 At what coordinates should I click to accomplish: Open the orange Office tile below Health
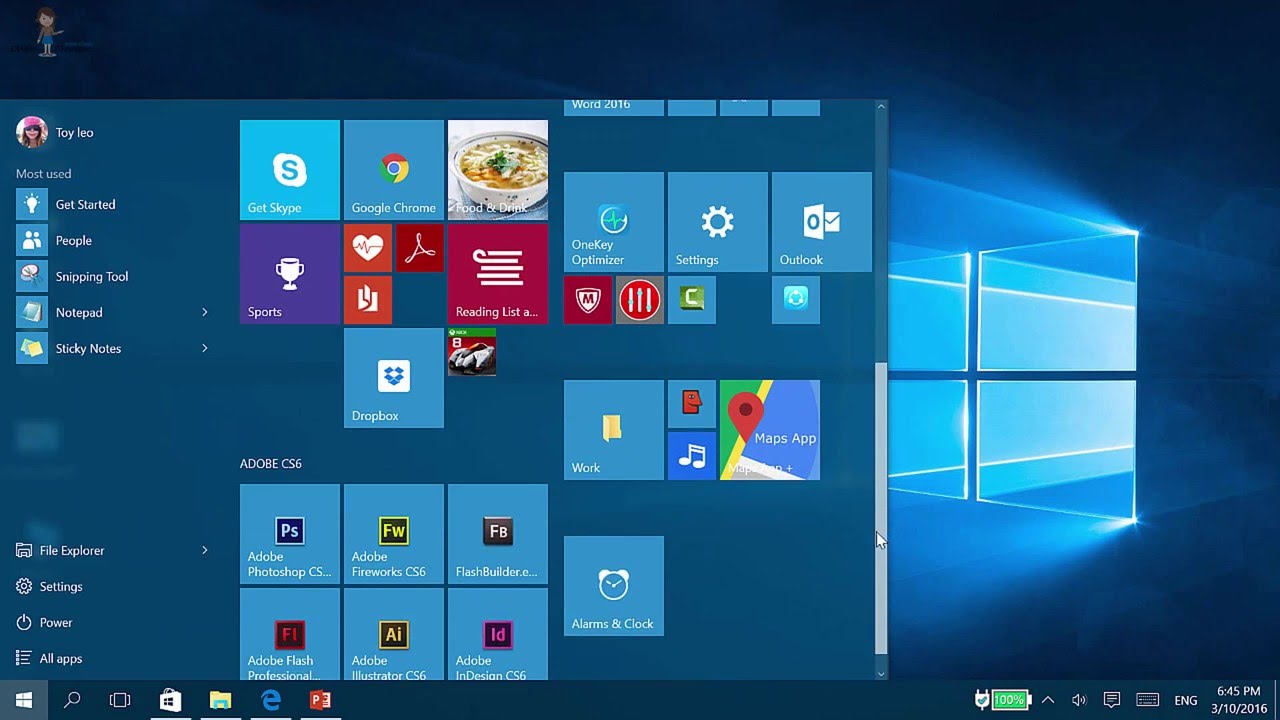coord(368,300)
